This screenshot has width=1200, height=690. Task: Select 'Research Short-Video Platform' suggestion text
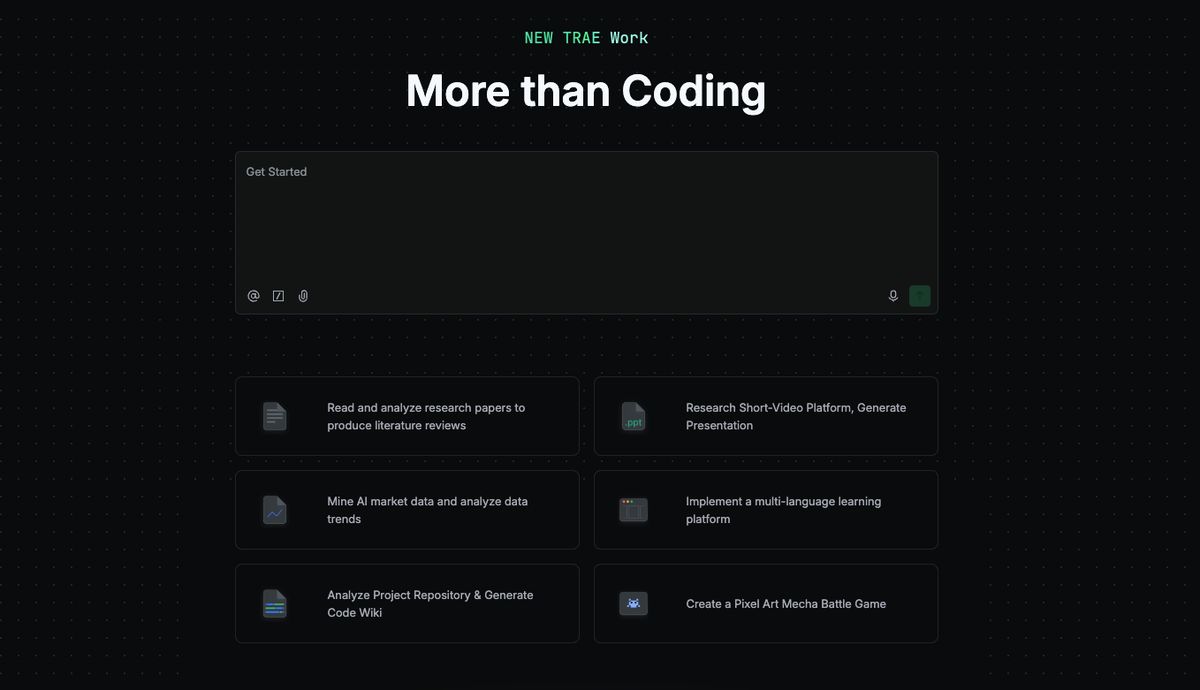click(x=796, y=417)
